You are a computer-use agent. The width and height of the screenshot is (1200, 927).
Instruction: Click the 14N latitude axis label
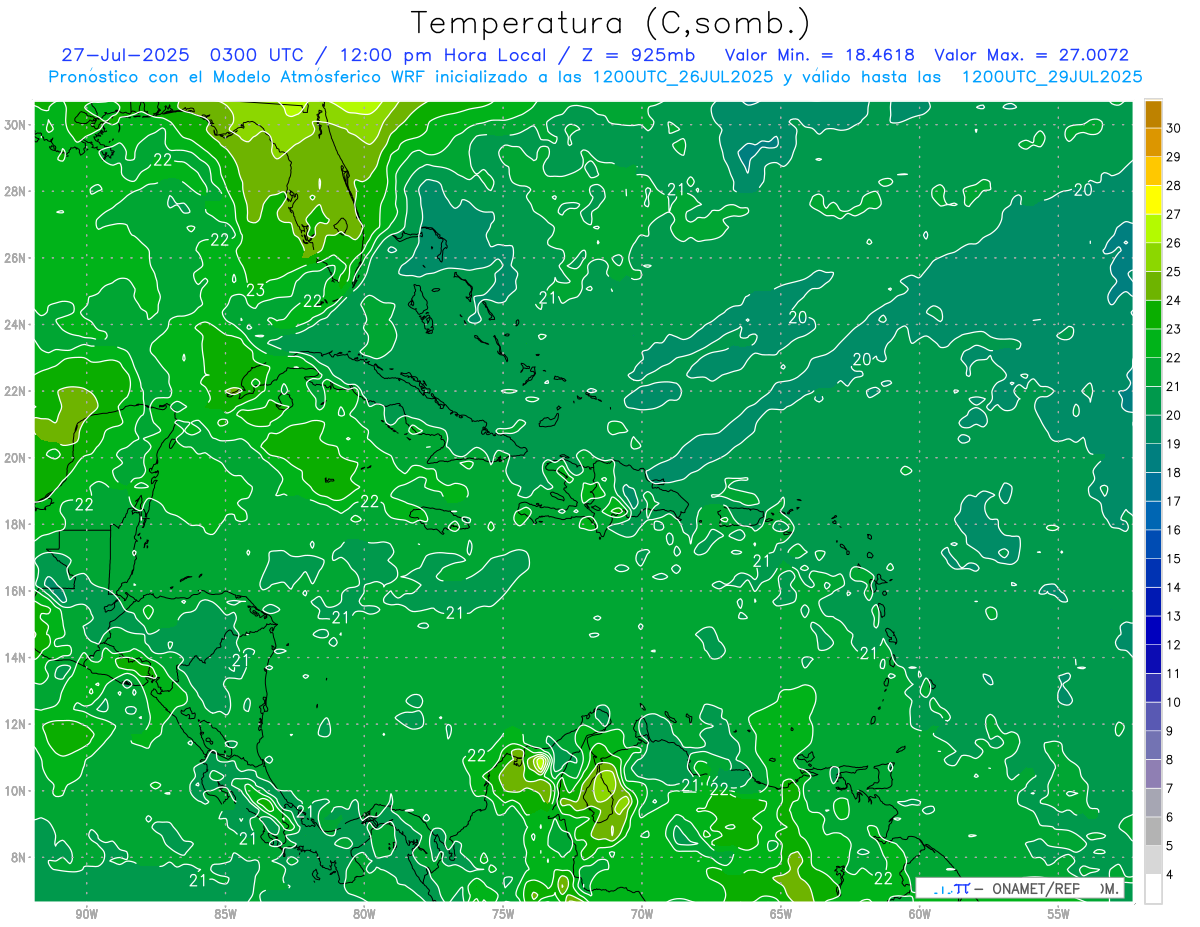17,658
